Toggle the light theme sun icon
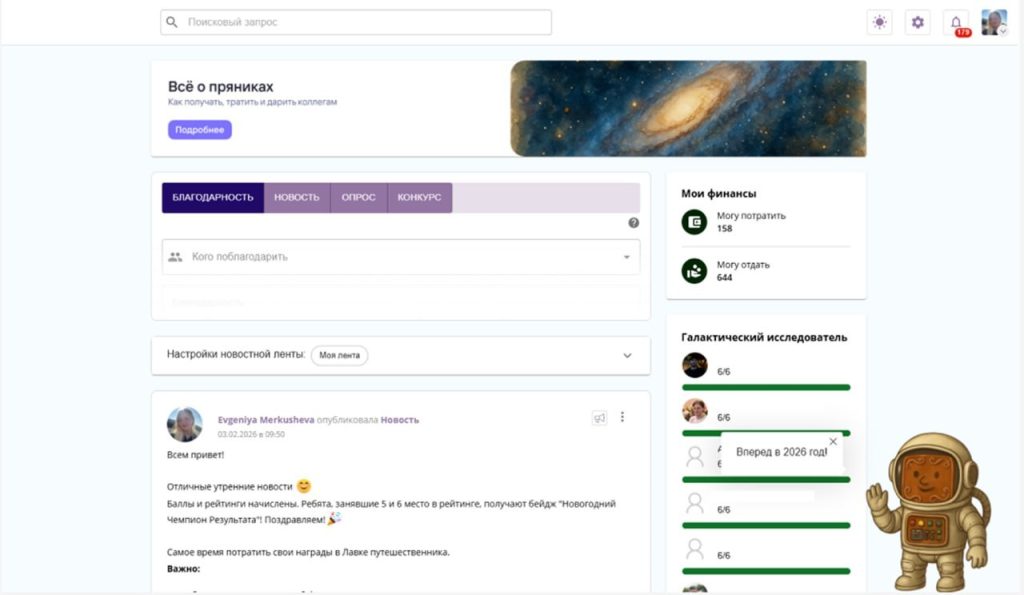1024x595 pixels. tap(880, 22)
